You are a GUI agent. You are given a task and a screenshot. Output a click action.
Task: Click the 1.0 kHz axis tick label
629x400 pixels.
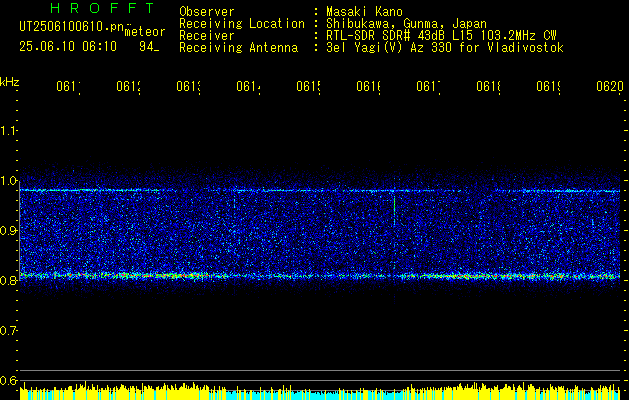pyautogui.click(x=8, y=181)
